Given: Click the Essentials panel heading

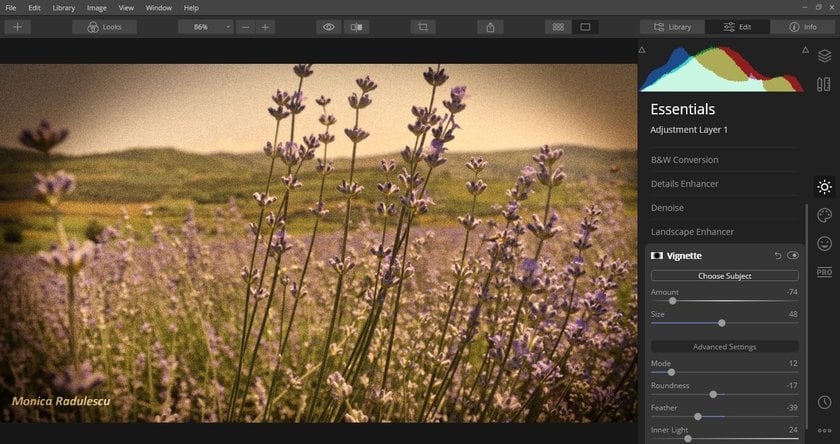Looking at the screenshot, I should pos(682,109).
